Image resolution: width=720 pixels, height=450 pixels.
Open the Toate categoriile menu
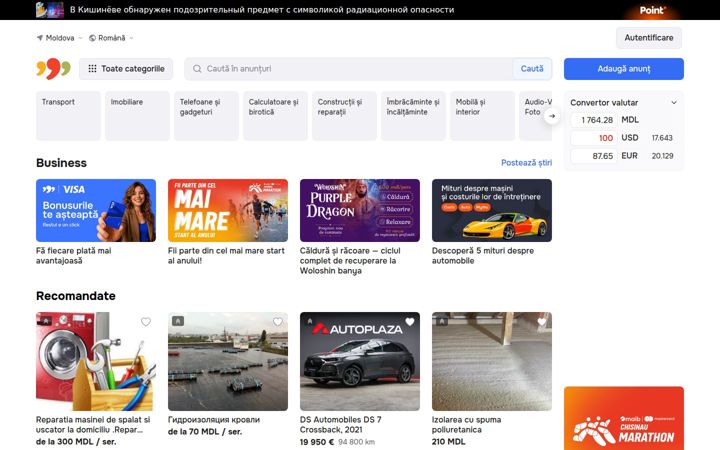click(126, 69)
